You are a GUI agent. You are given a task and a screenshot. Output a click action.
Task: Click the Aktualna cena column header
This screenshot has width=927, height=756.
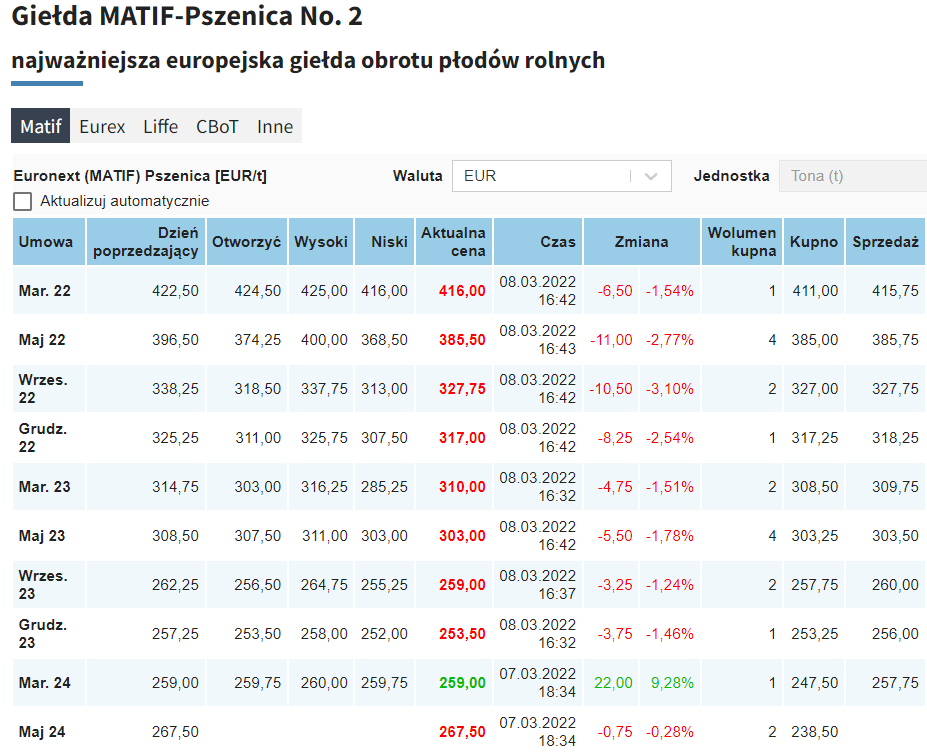tap(453, 242)
